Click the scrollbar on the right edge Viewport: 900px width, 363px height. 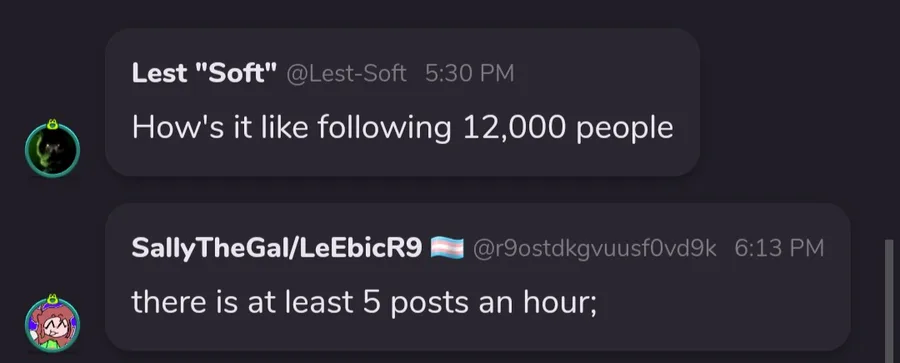[889, 301]
